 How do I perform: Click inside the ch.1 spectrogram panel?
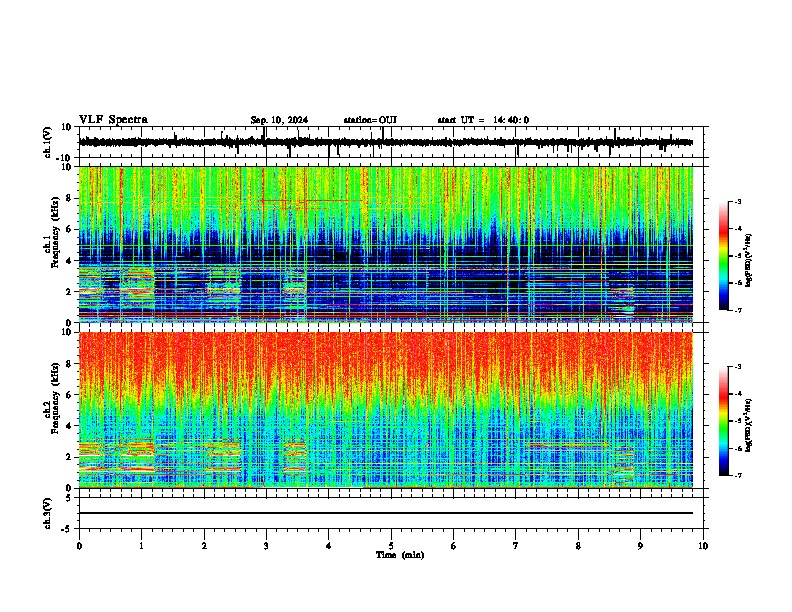[386, 244]
